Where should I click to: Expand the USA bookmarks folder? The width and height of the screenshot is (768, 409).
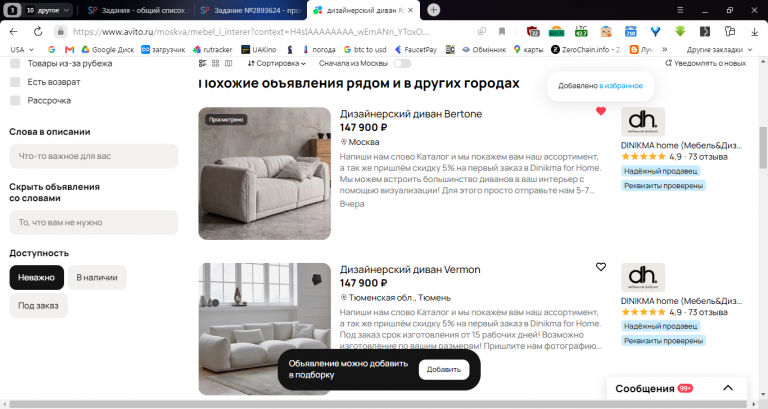[22, 49]
